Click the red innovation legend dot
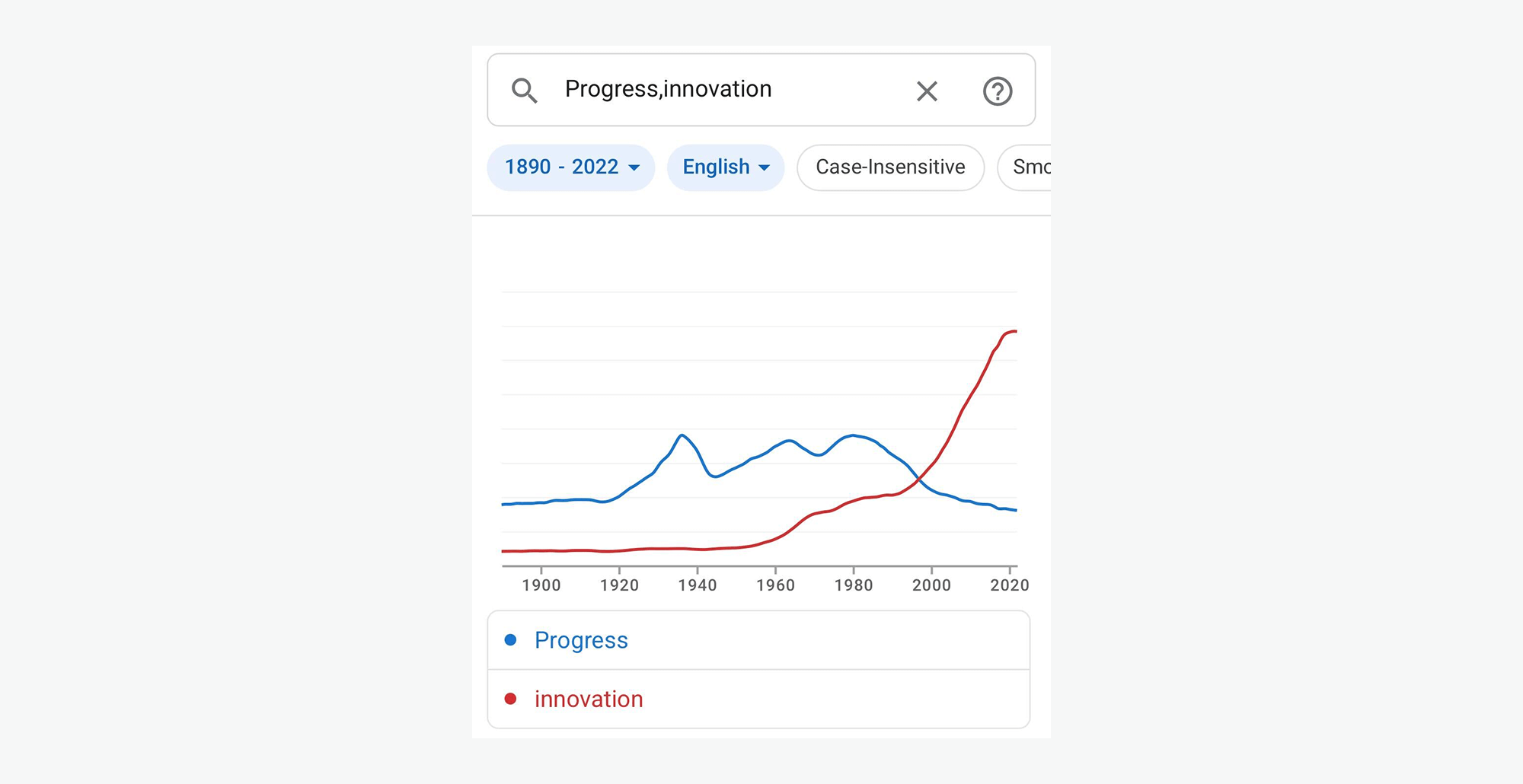The height and width of the screenshot is (784, 1523). point(511,699)
